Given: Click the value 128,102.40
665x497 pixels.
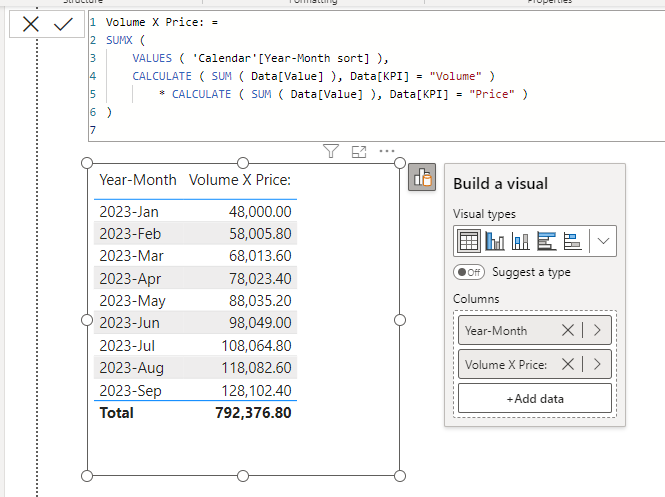Looking at the screenshot, I should [x=256, y=391].
